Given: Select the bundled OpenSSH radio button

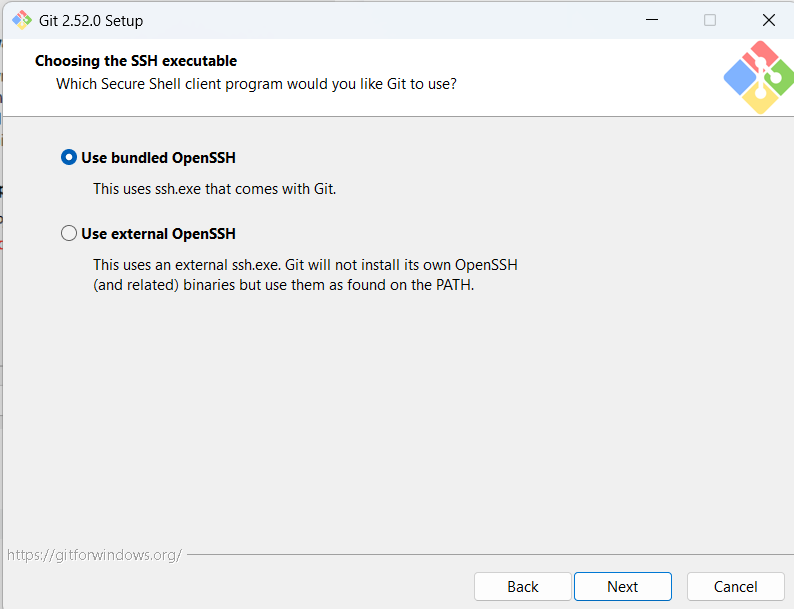Looking at the screenshot, I should [69, 157].
